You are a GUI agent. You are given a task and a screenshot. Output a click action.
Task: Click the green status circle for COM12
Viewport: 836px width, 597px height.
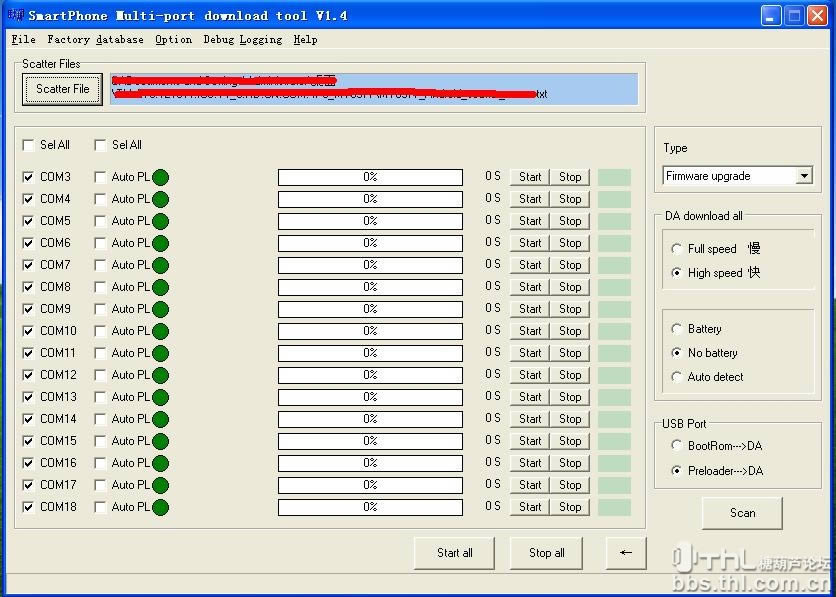coord(160,375)
